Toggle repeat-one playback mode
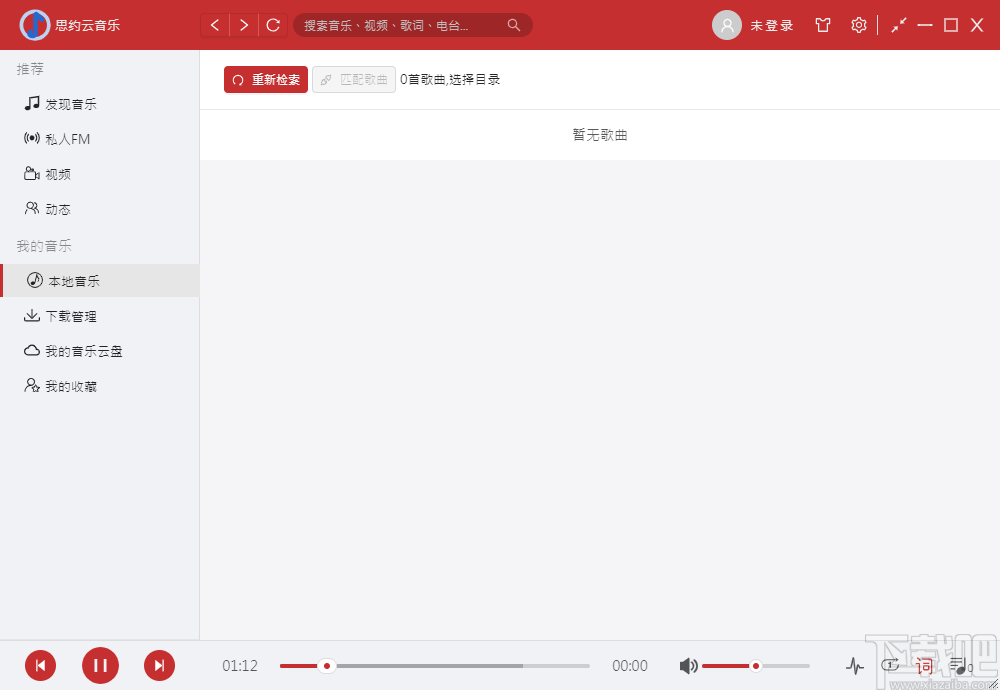 pyautogui.click(x=890, y=665)
